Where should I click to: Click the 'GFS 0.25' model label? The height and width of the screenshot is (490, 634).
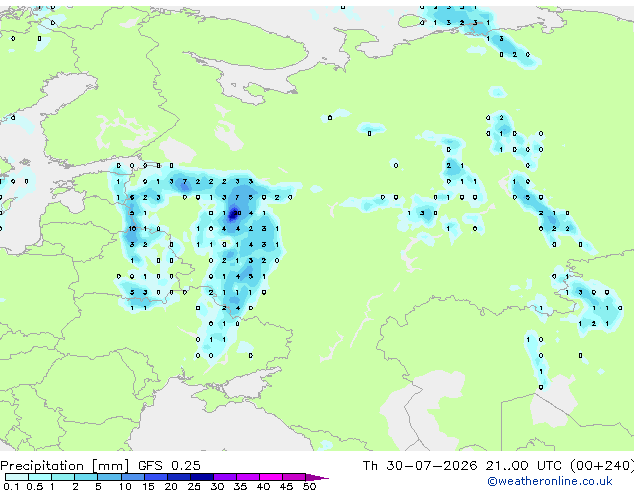click(x=169, y=465)
